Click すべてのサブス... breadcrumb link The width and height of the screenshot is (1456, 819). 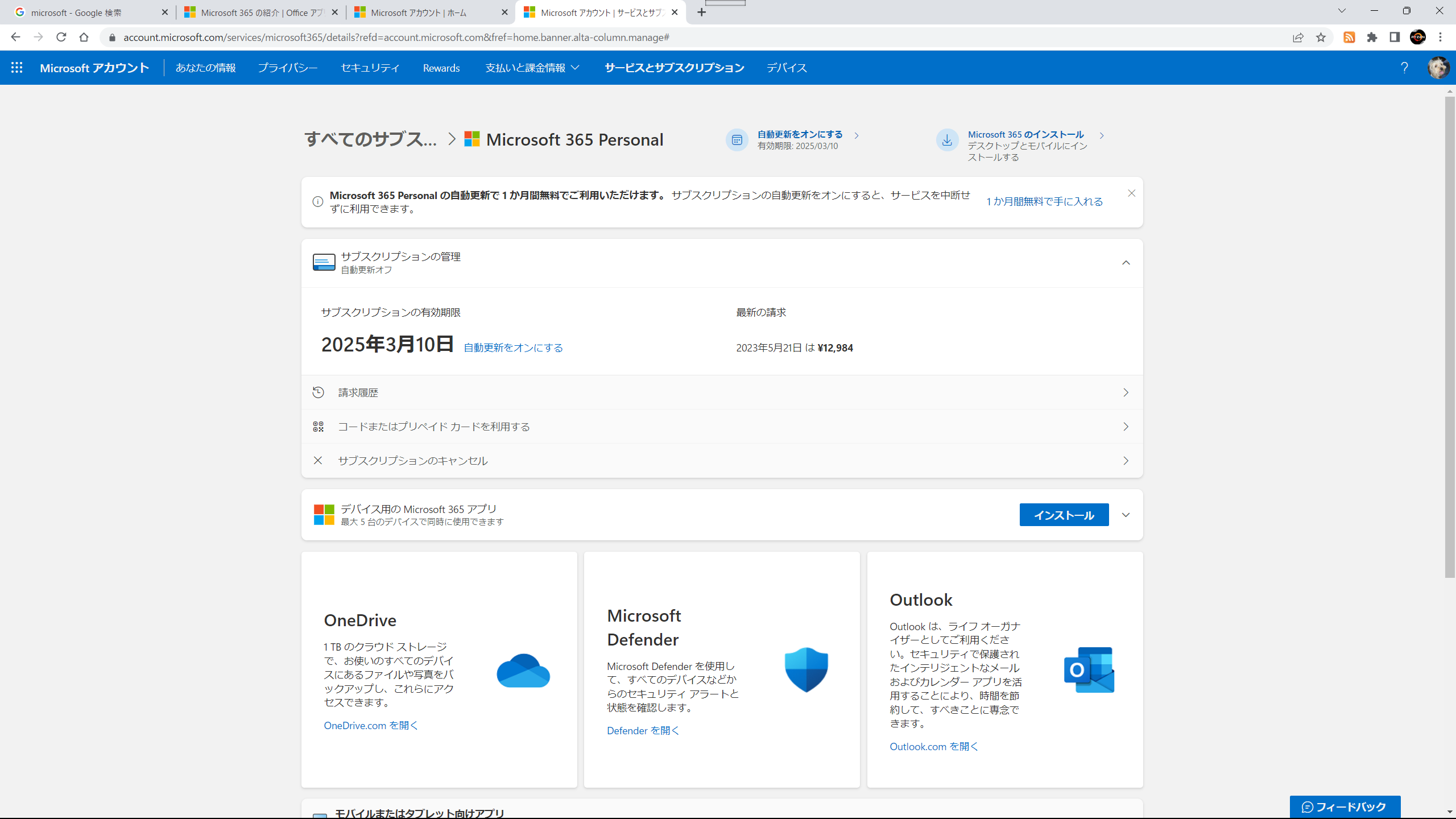(x=371, y=139)
